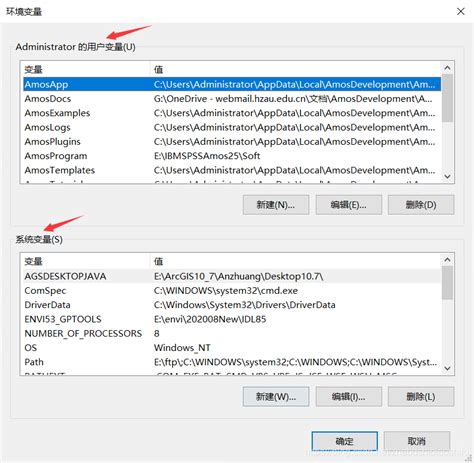
Task: Select the AmosProgram user variable row
Action: point(232,156)
